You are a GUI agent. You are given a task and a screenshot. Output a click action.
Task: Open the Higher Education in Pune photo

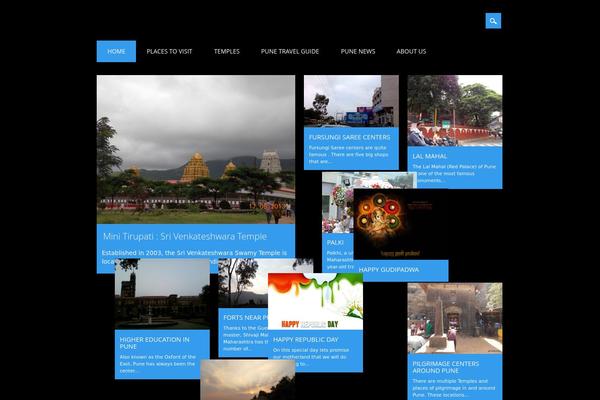click(x=162, y=294)
